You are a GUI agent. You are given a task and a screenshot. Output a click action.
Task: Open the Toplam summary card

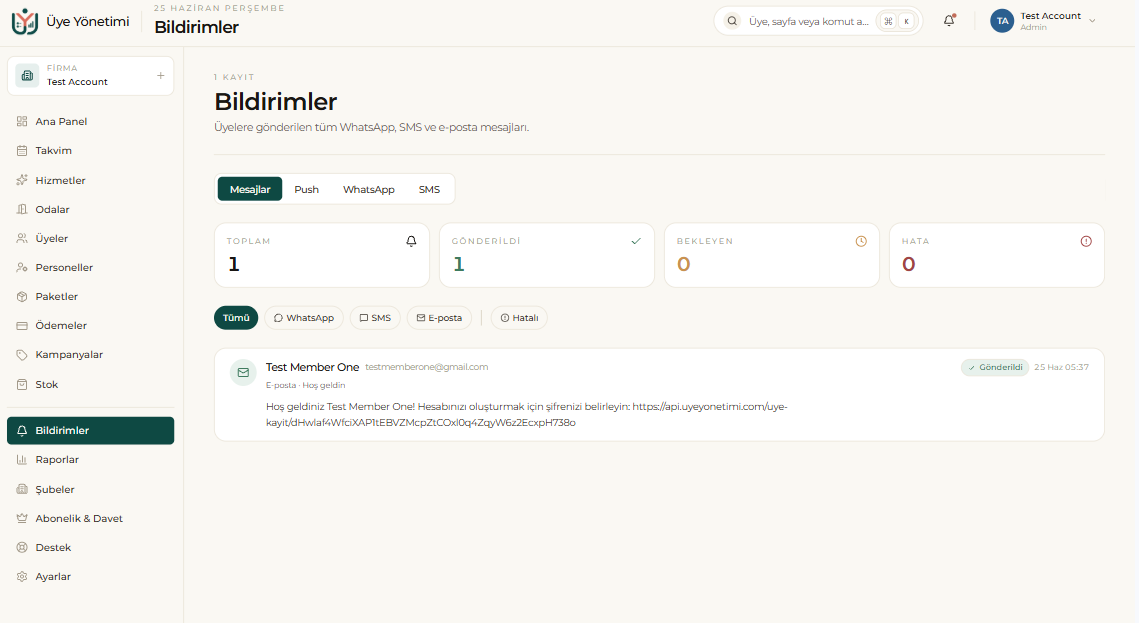[322, 255]
